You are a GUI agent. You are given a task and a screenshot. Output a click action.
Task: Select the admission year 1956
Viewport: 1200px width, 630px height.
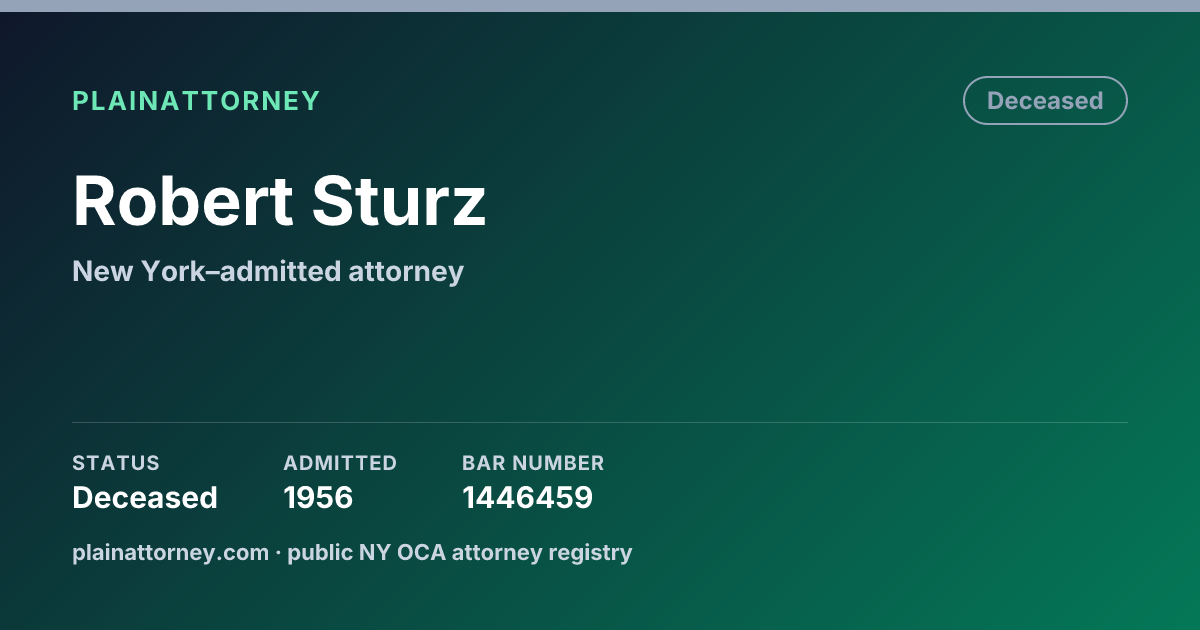[318, 497]
